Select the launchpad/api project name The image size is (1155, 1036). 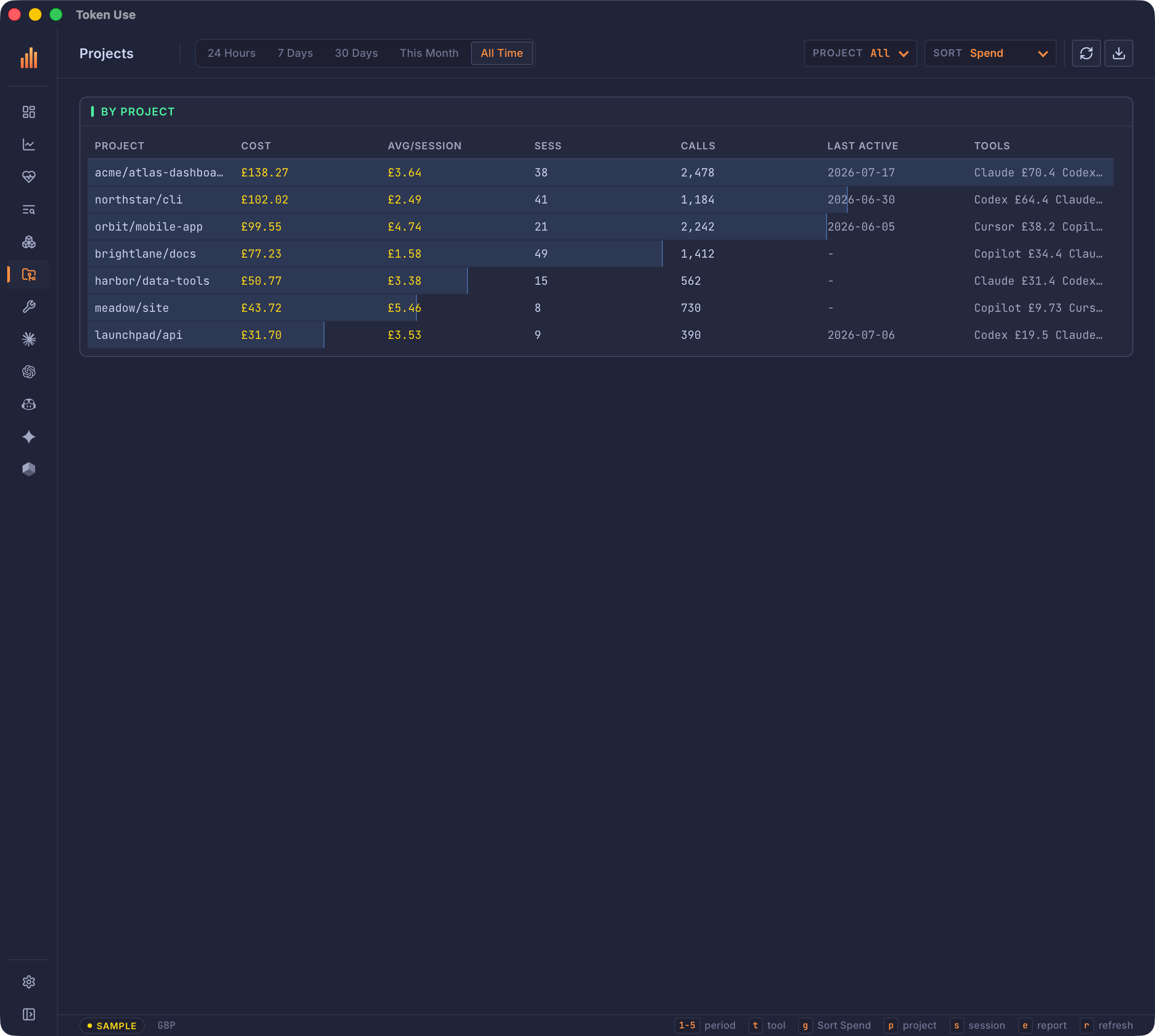(139, 335)
